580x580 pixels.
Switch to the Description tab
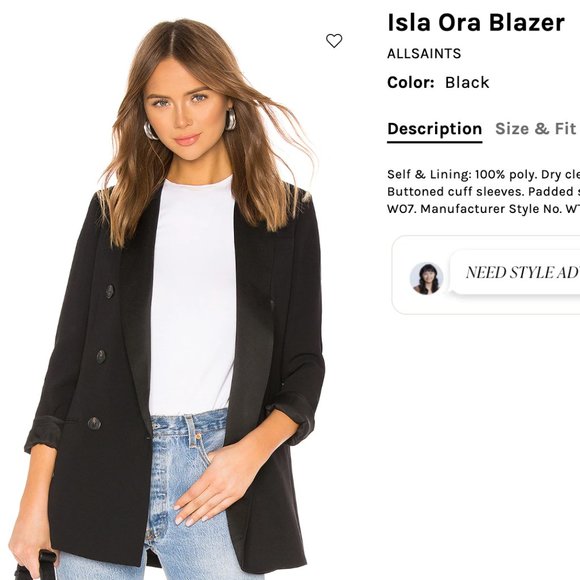(435, 129)
